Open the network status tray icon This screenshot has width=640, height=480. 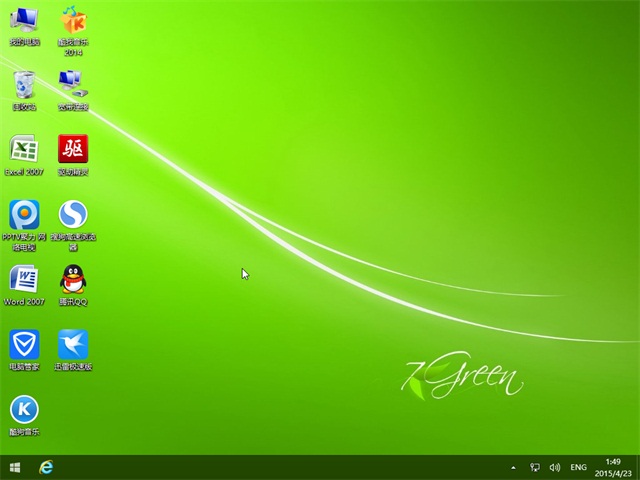tap(535, 467)
